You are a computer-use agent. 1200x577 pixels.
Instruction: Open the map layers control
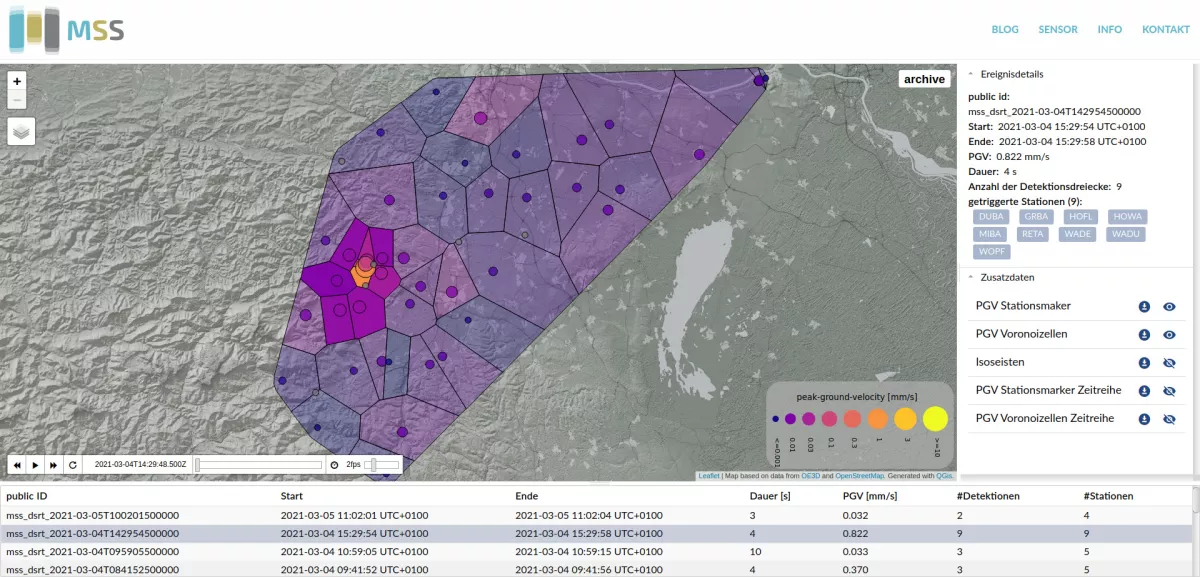click(21, 130)
